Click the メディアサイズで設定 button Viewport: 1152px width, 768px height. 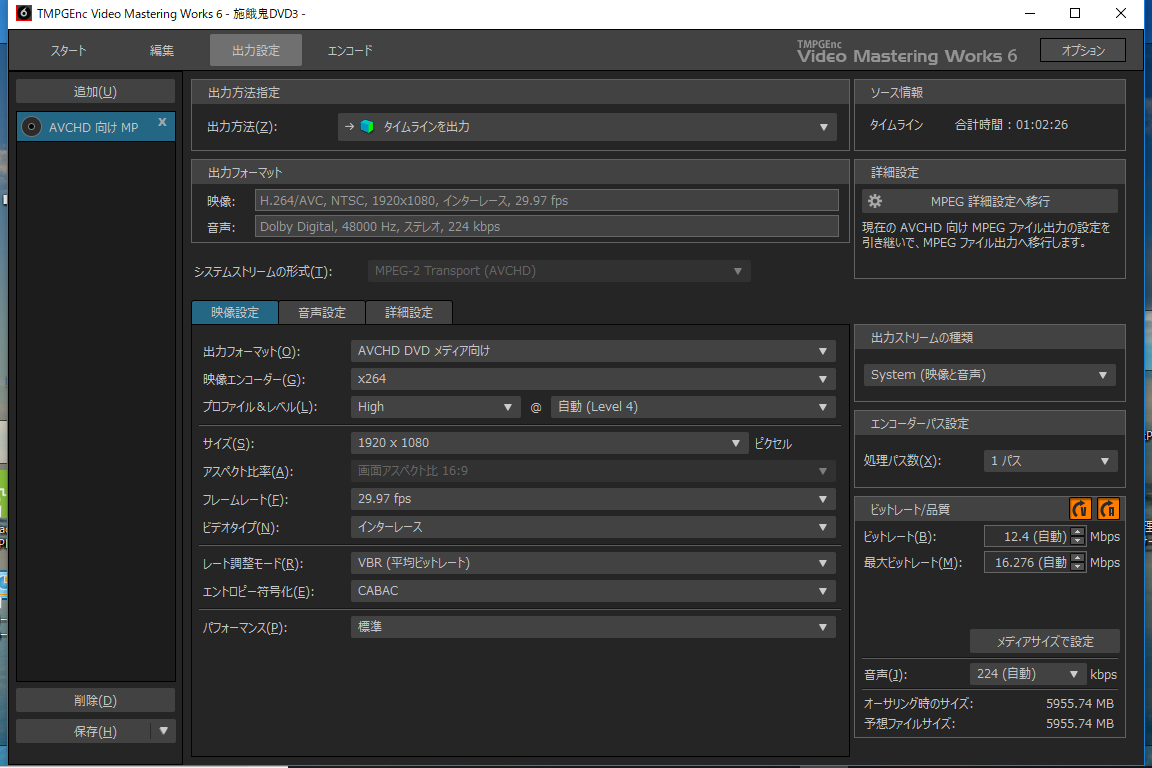(1045, 641)
